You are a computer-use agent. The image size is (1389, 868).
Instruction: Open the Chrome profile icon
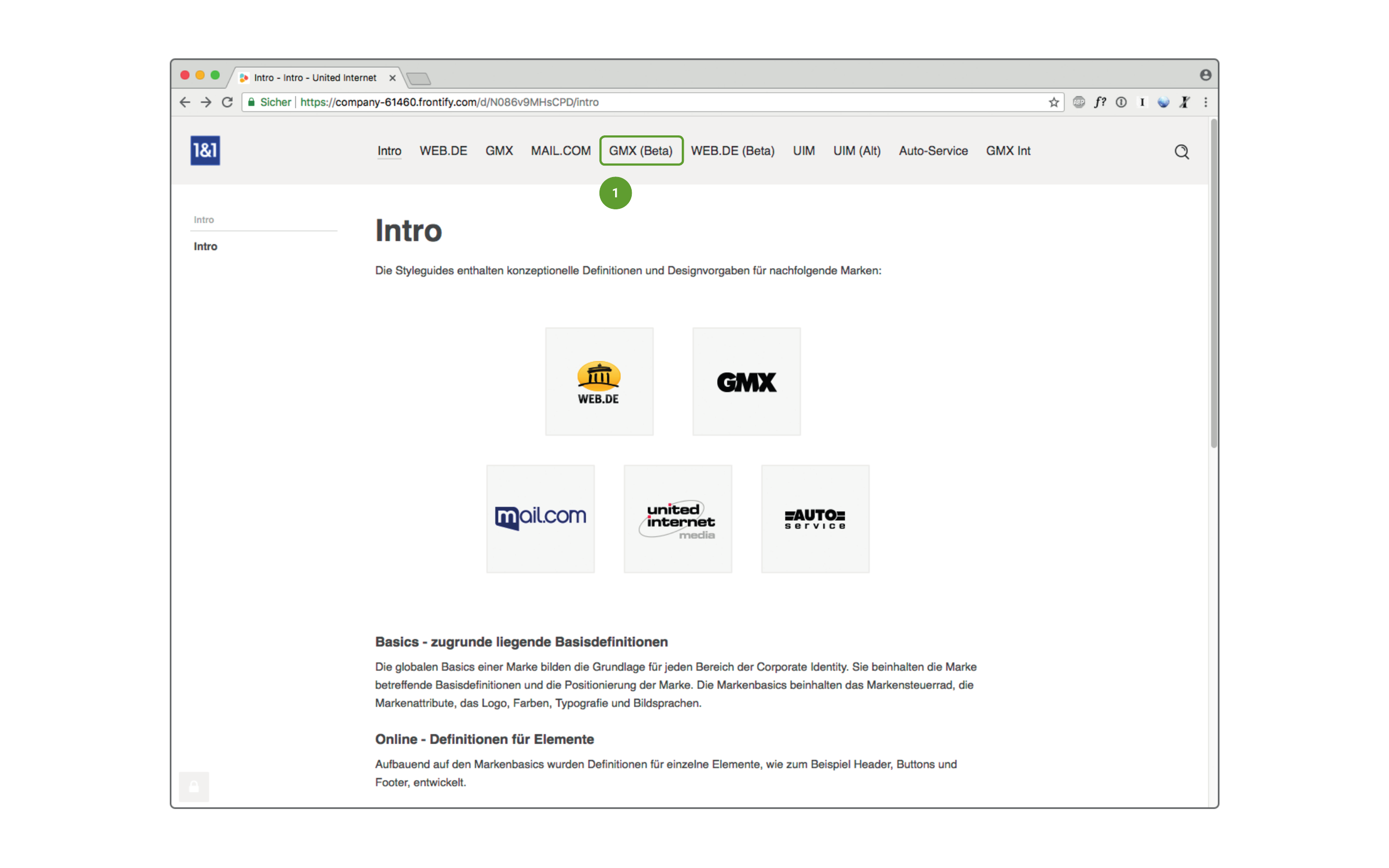[1205, 74]
